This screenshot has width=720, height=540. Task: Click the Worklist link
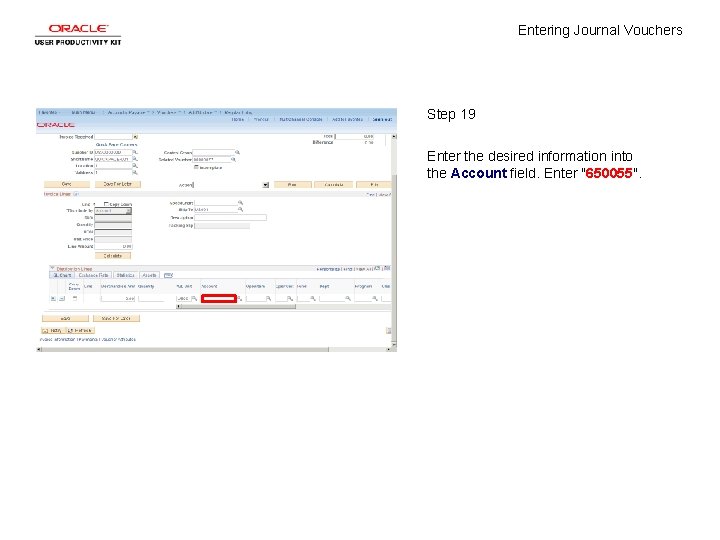(x=261, y=119)
